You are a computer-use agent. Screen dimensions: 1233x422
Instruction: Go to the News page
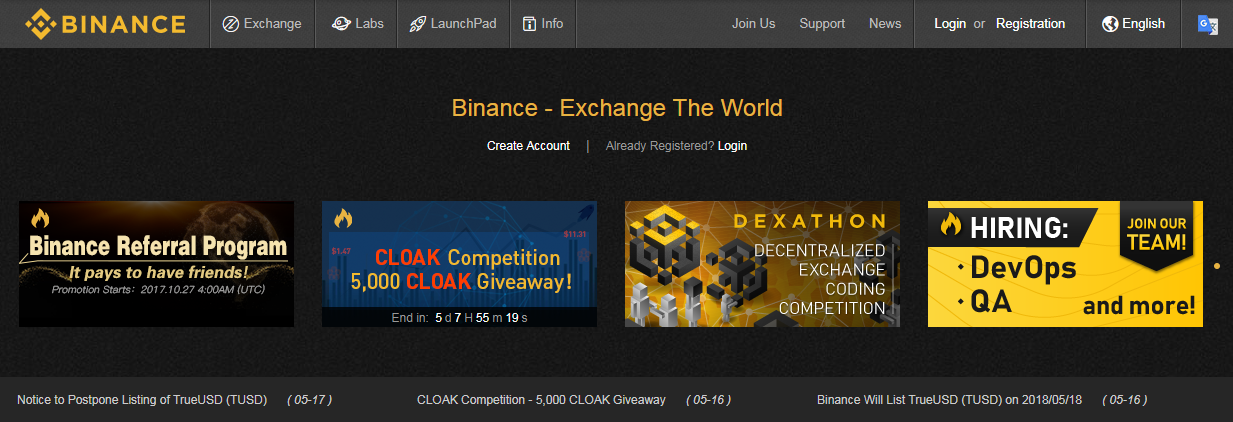click(x=885, y=24)
